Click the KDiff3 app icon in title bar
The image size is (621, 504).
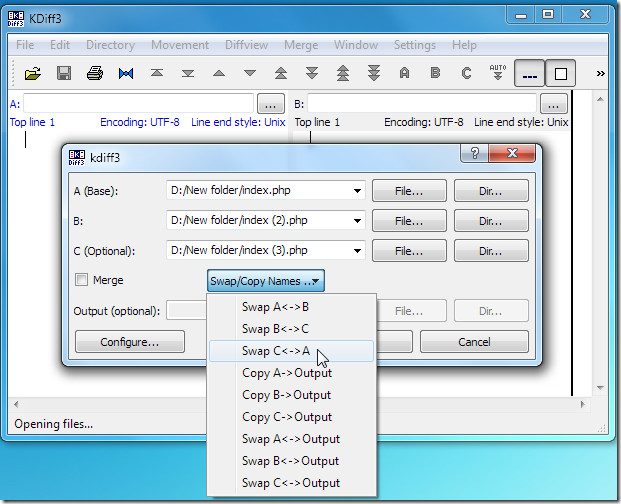point(16,19)
